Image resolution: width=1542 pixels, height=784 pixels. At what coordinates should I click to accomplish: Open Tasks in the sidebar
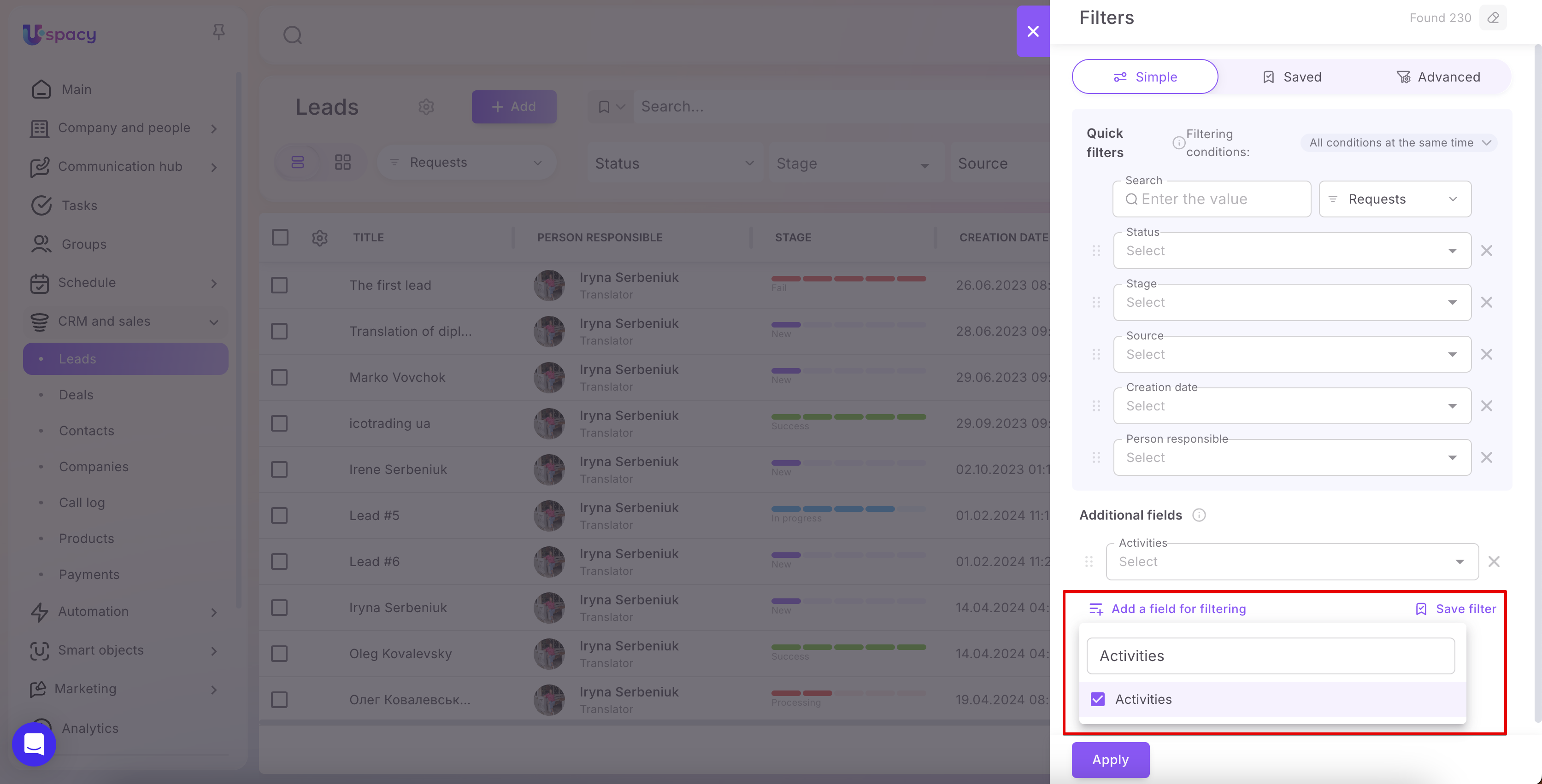tap(79, 205)
